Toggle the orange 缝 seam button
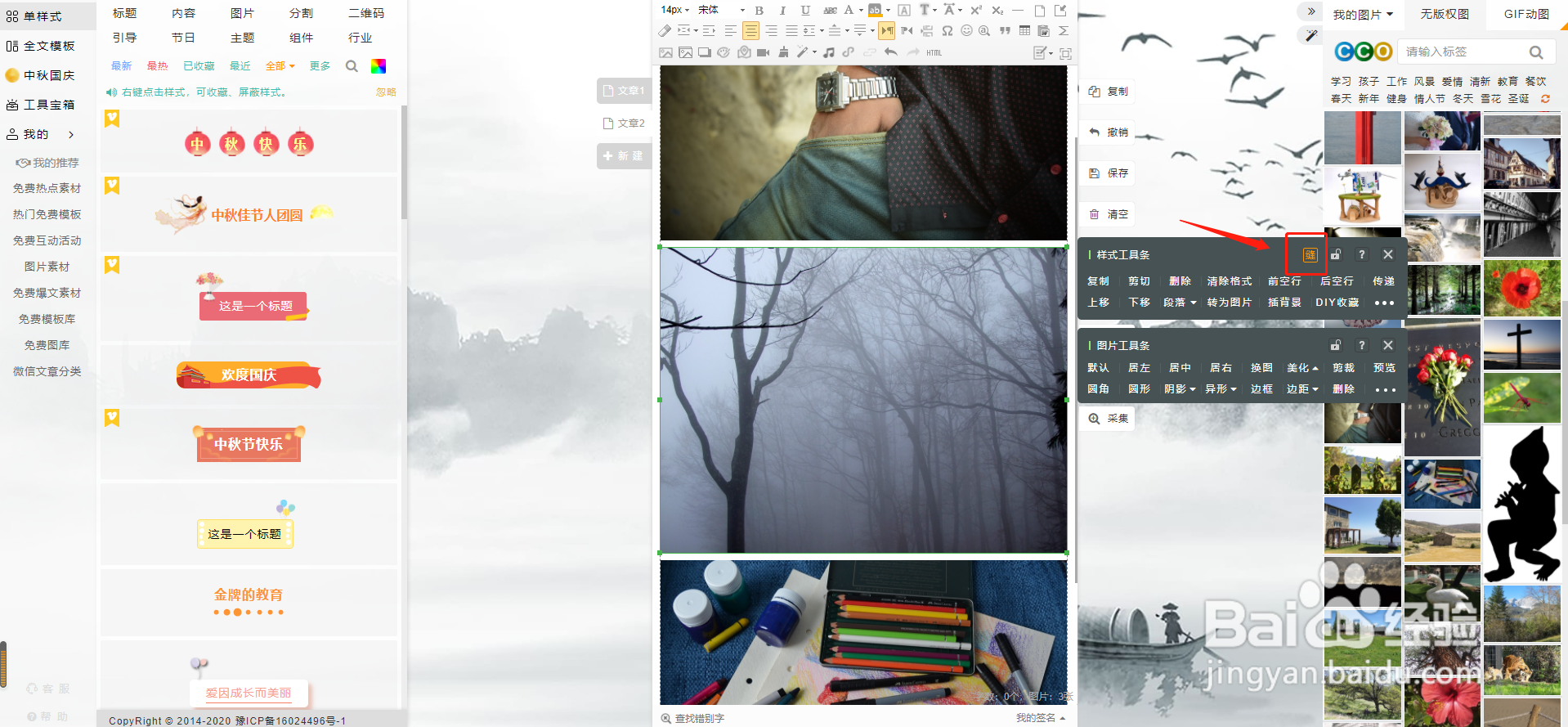 point(1310,254)
